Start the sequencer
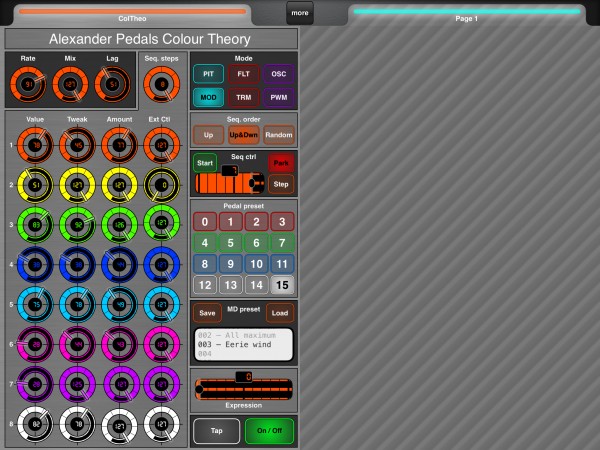Image resolution: width=600 pixels, height=450 pixels. pos(205,163)
